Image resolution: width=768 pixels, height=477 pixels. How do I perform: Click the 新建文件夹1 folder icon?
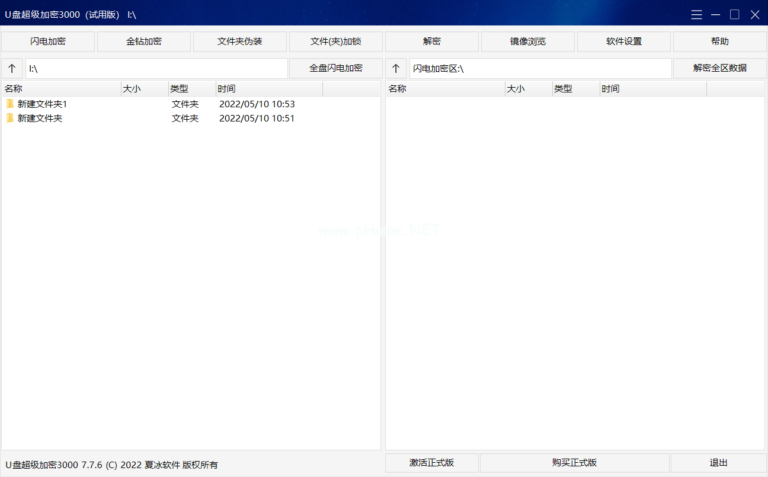click(10, 104)
